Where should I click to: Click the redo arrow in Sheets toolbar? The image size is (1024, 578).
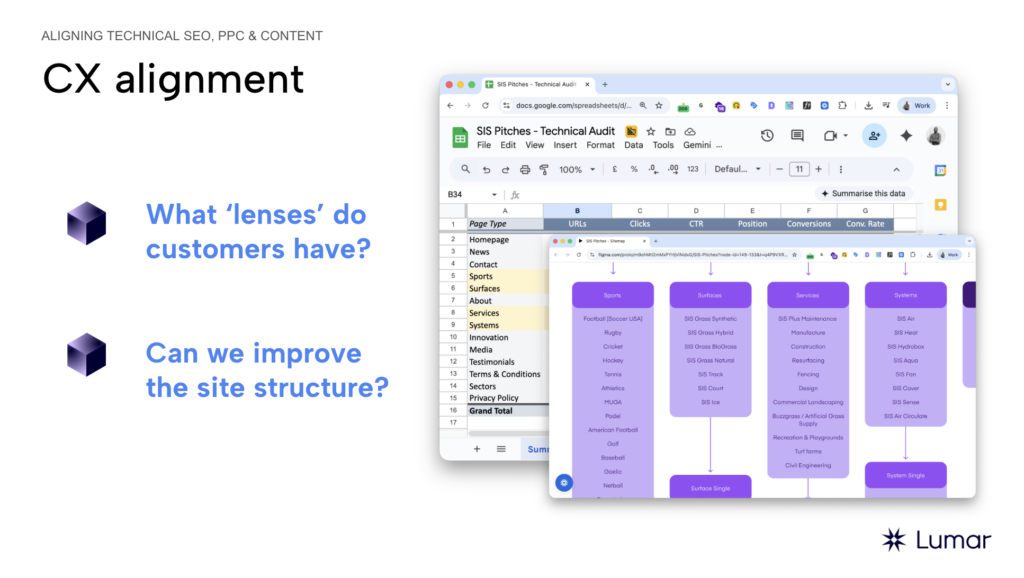point(505,170)
